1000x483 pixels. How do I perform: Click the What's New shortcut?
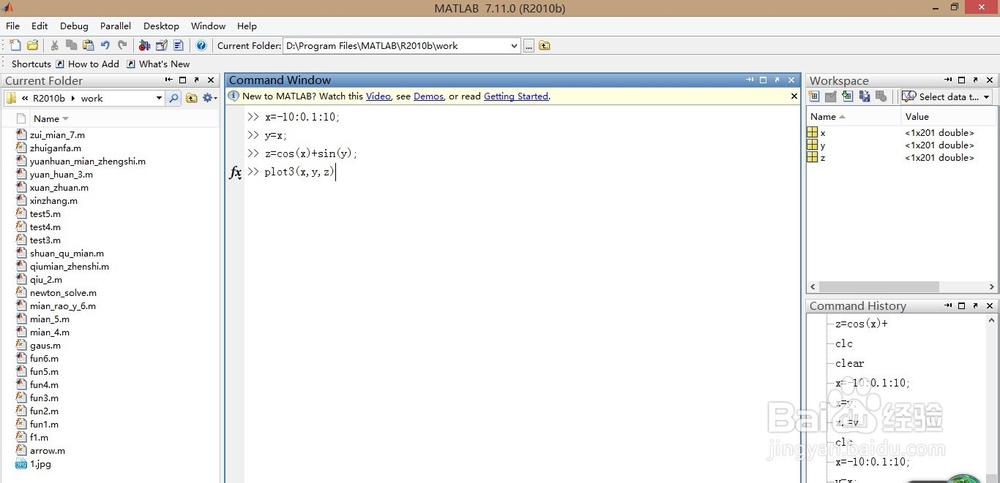158,64
